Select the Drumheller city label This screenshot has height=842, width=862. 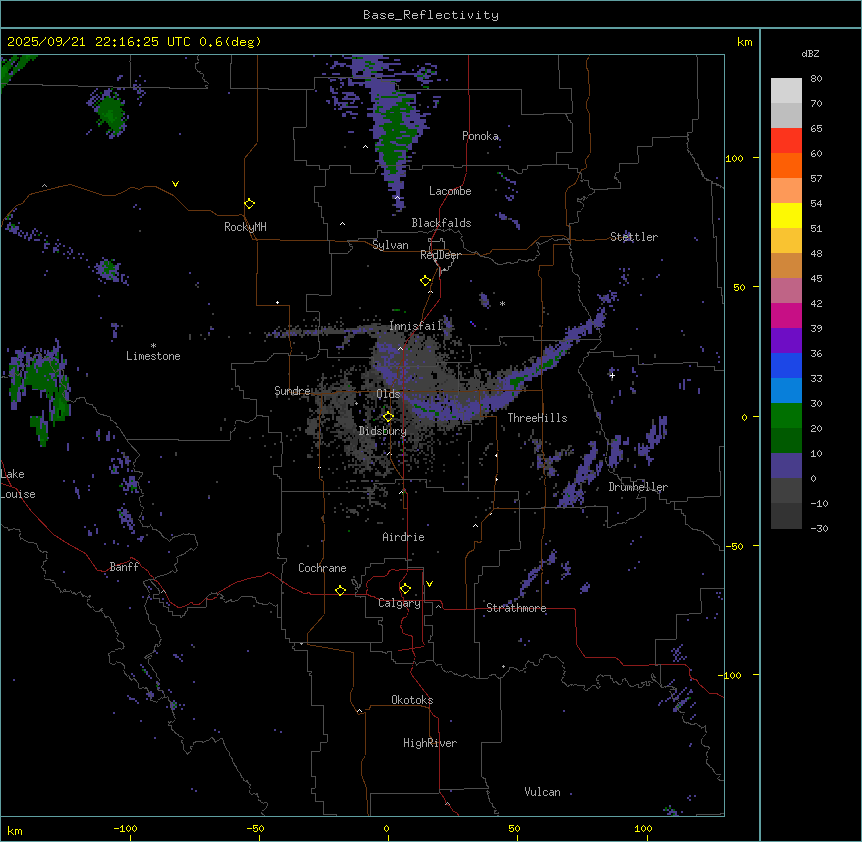637,487
